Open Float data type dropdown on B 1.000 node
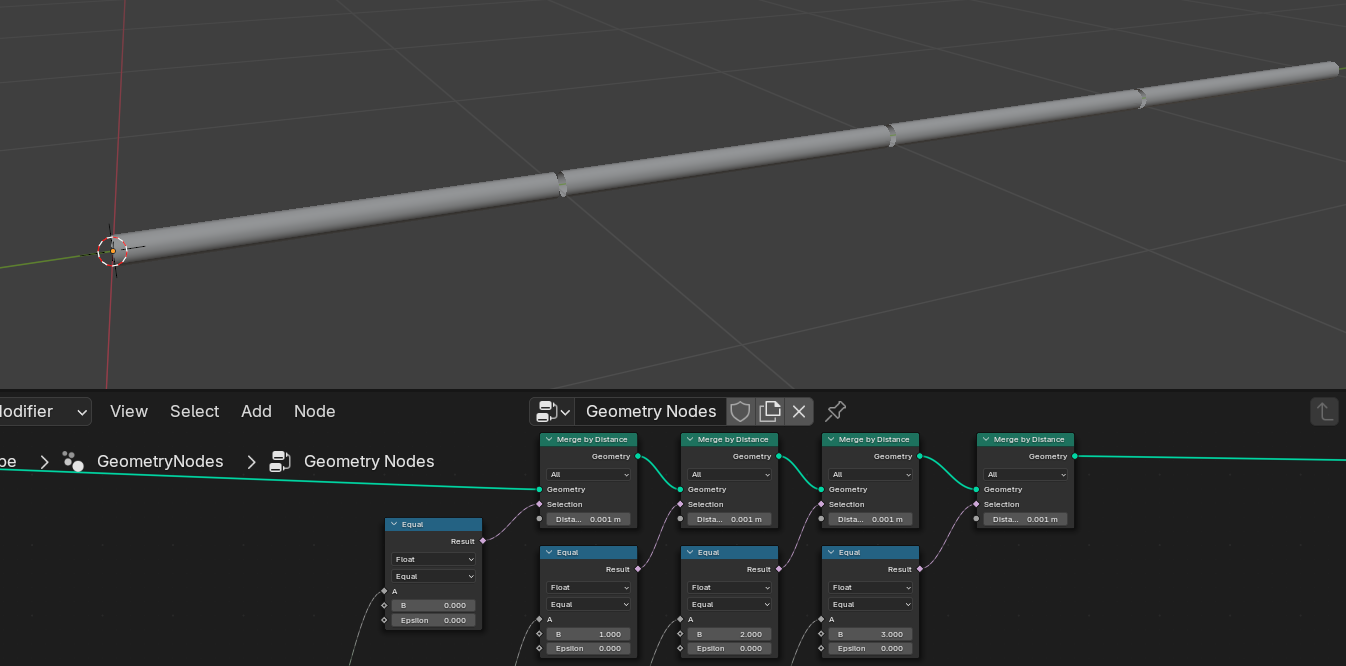This screenshot has width=1346, height=666. (589, 587)
